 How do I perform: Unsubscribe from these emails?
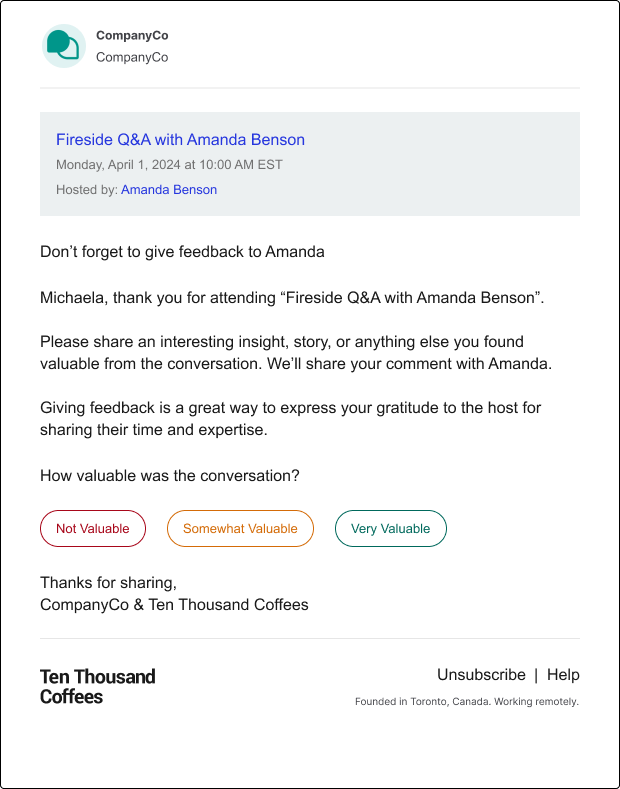click(481, 675)
